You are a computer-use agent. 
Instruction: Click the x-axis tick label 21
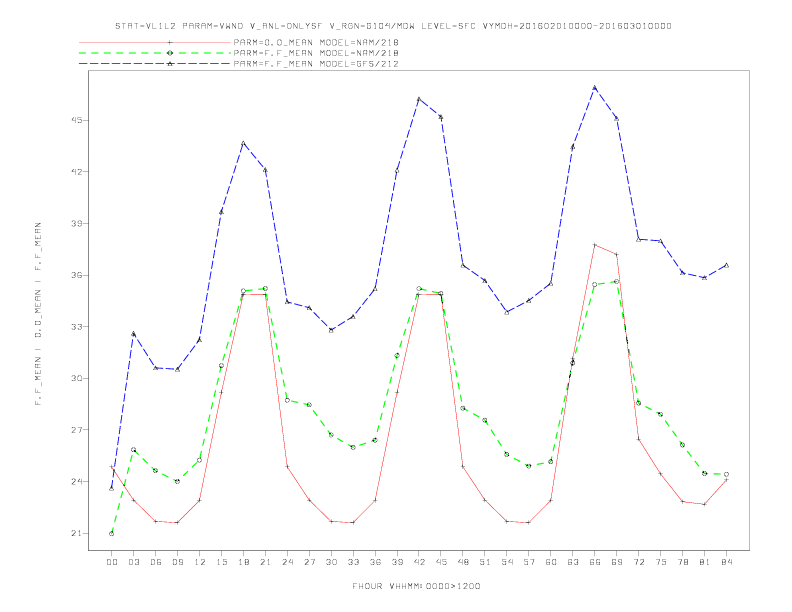(265, 562)
